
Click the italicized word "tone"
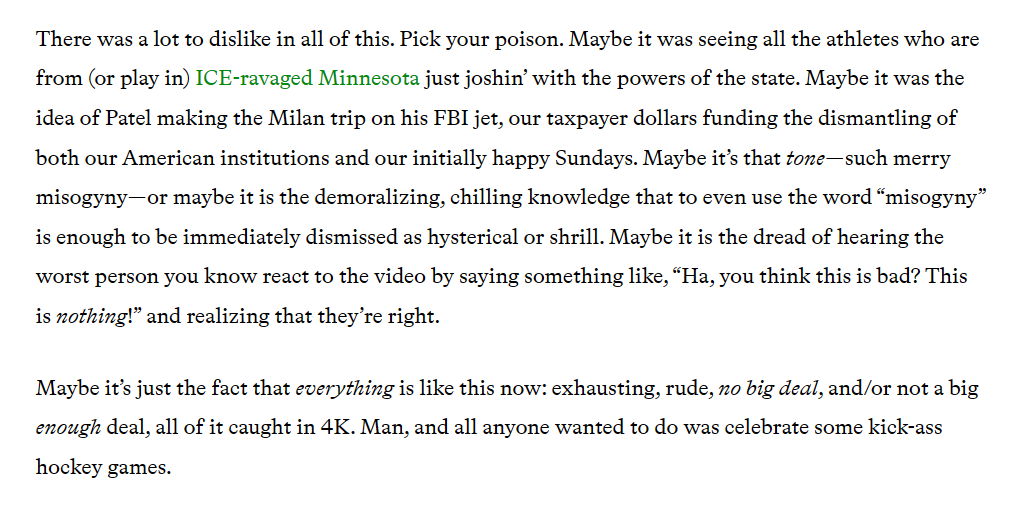[806, 158]
